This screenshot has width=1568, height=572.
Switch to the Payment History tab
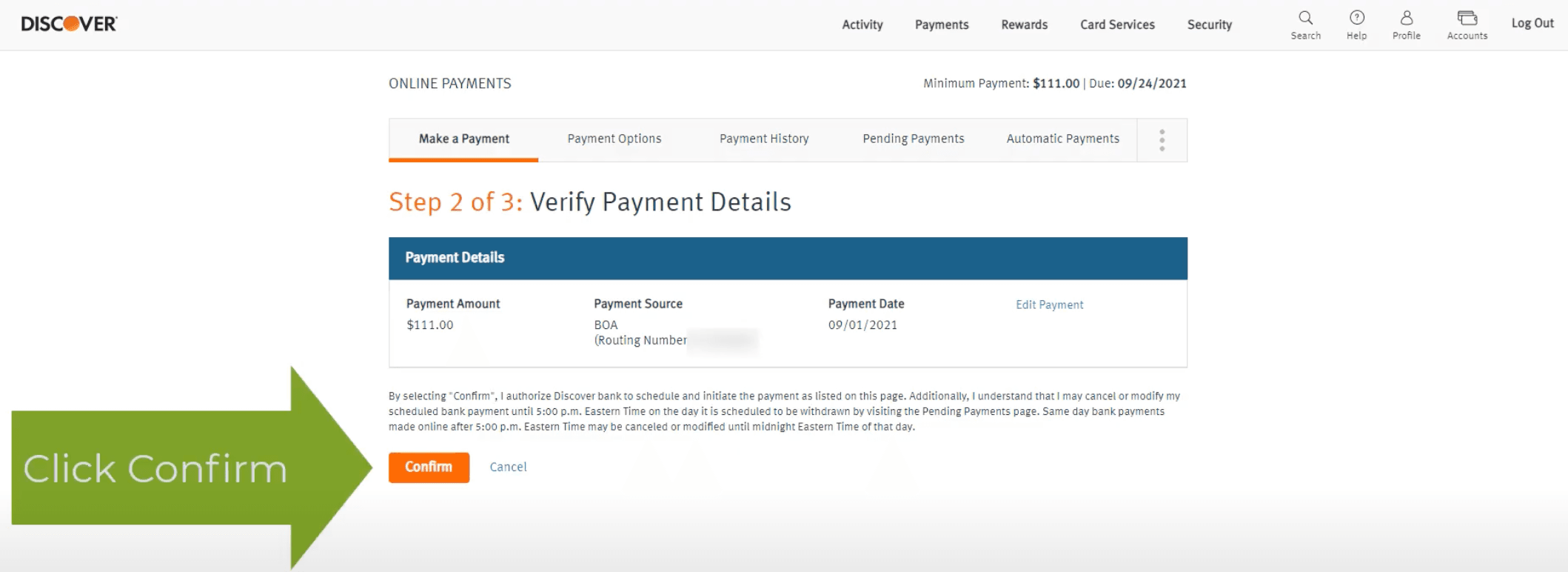coord(763,139)
